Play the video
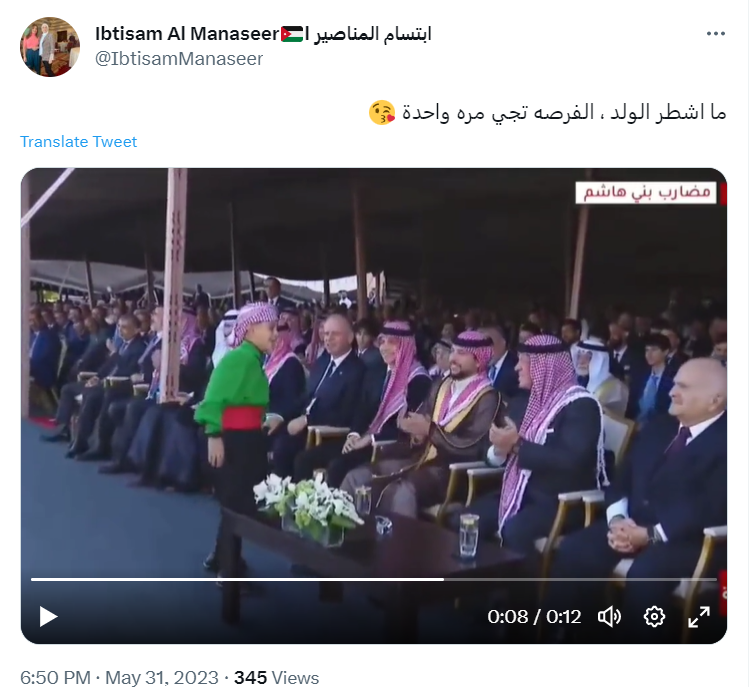755x687 pixels. pos(48,617)
